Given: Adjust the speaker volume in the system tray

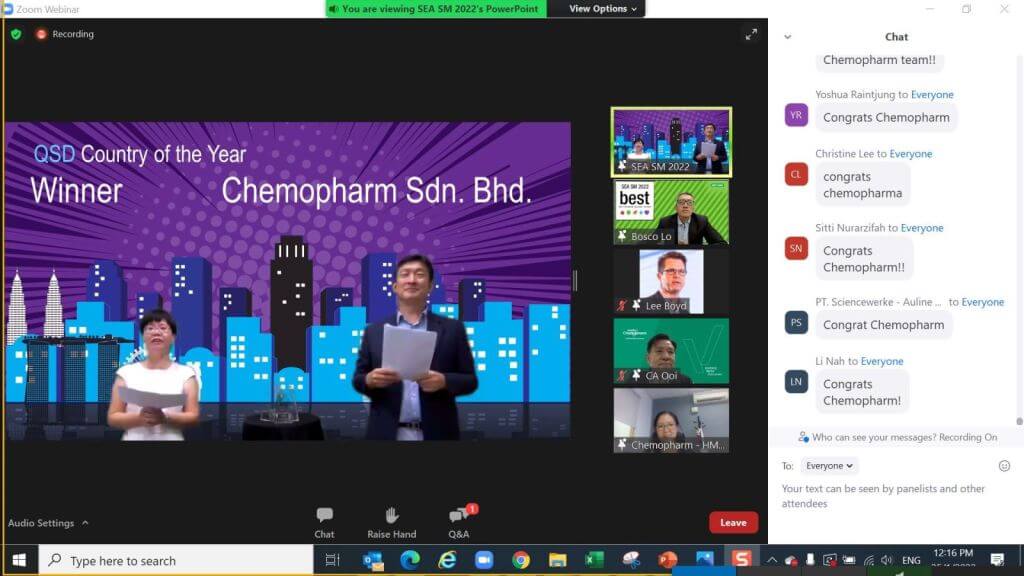Looking at the screenshot, I should pos(886,562).
